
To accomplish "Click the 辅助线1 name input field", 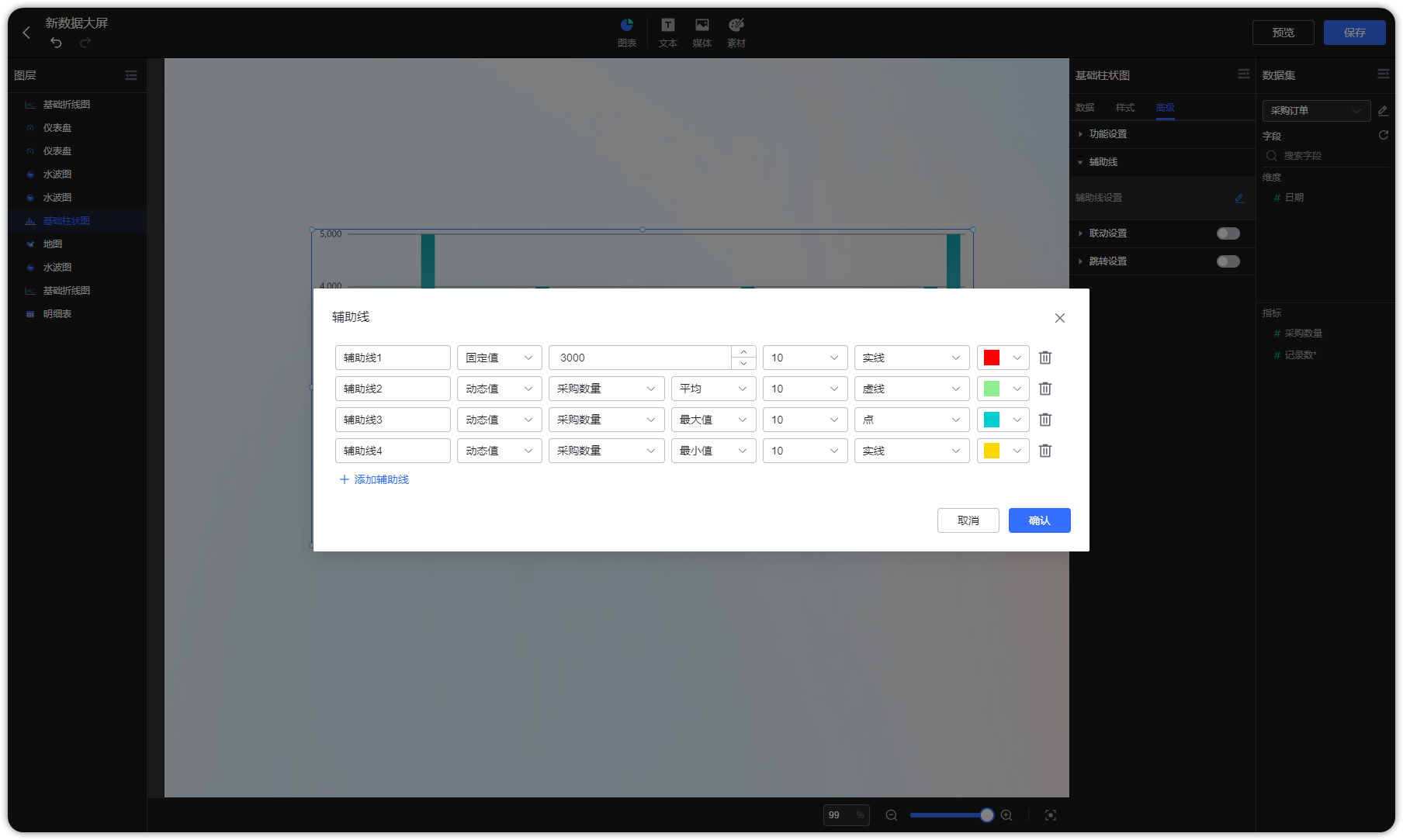I will point(393,358).
